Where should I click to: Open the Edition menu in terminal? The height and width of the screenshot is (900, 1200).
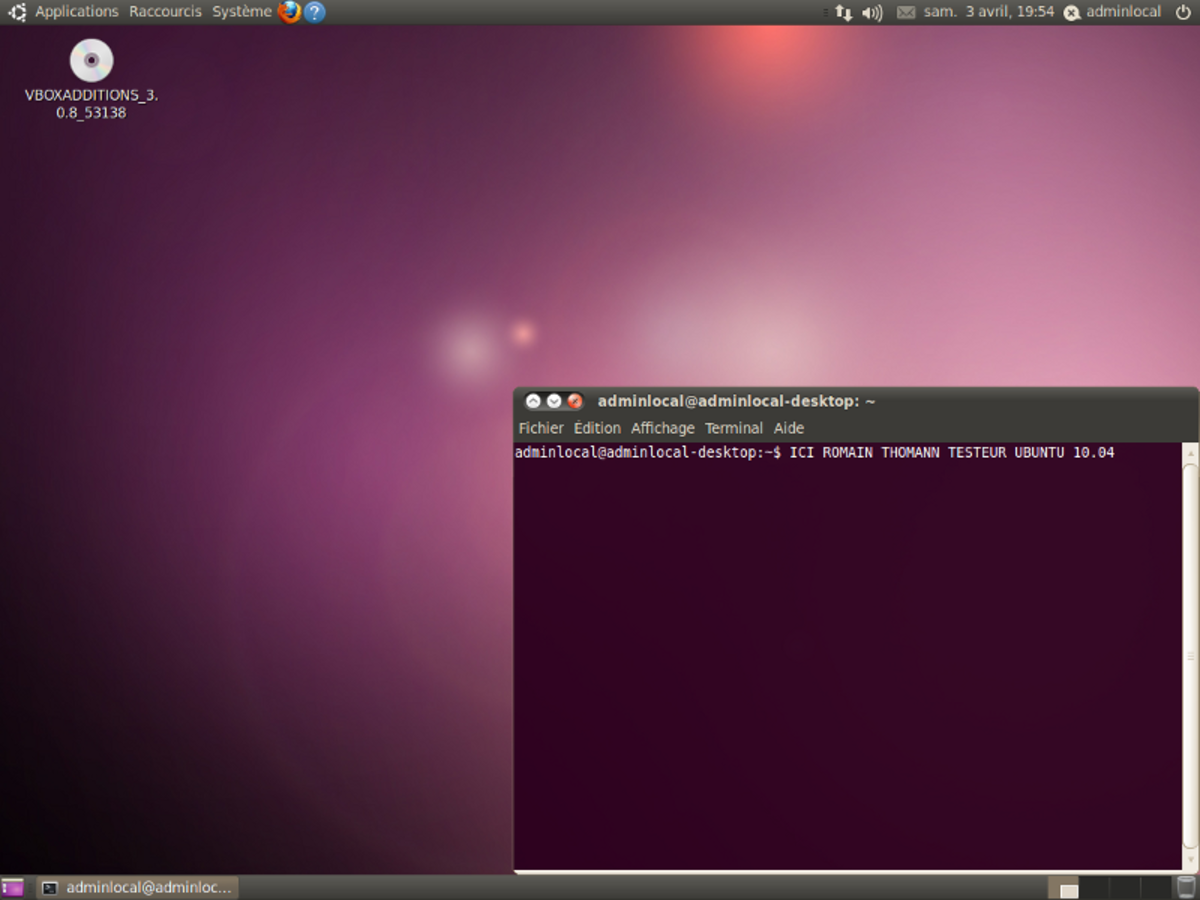597,428
